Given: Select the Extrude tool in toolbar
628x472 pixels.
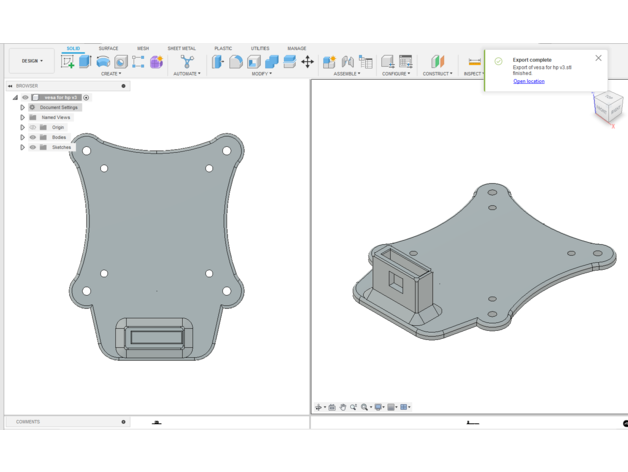Looking at the screenshot, I should (x=85, y=62).
